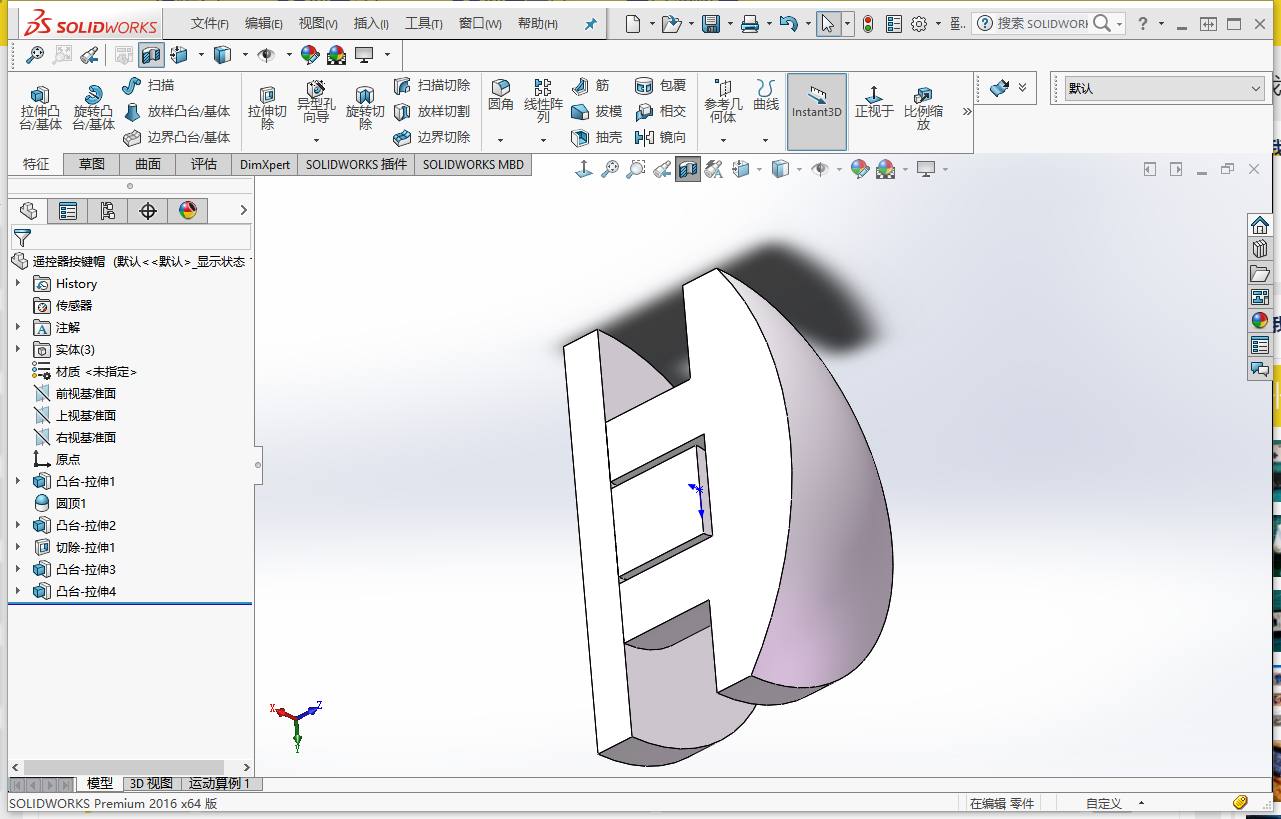
Task: Pin the SOLIDWORKS menu bar
Action: coord(590,24)
